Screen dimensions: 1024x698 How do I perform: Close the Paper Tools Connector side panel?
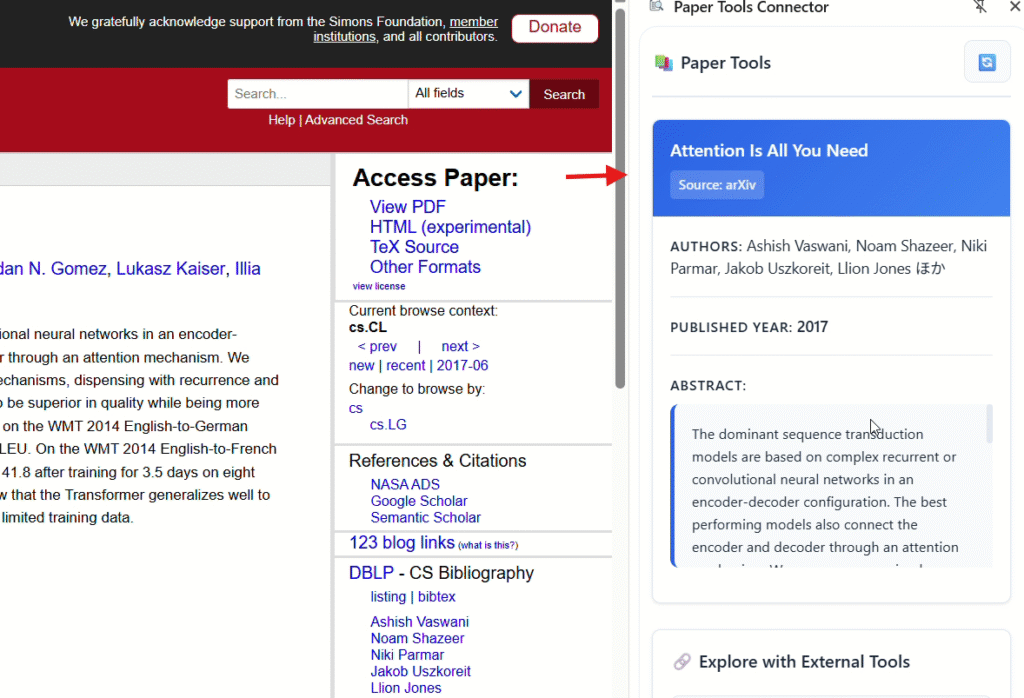[x=1015, y=7]
